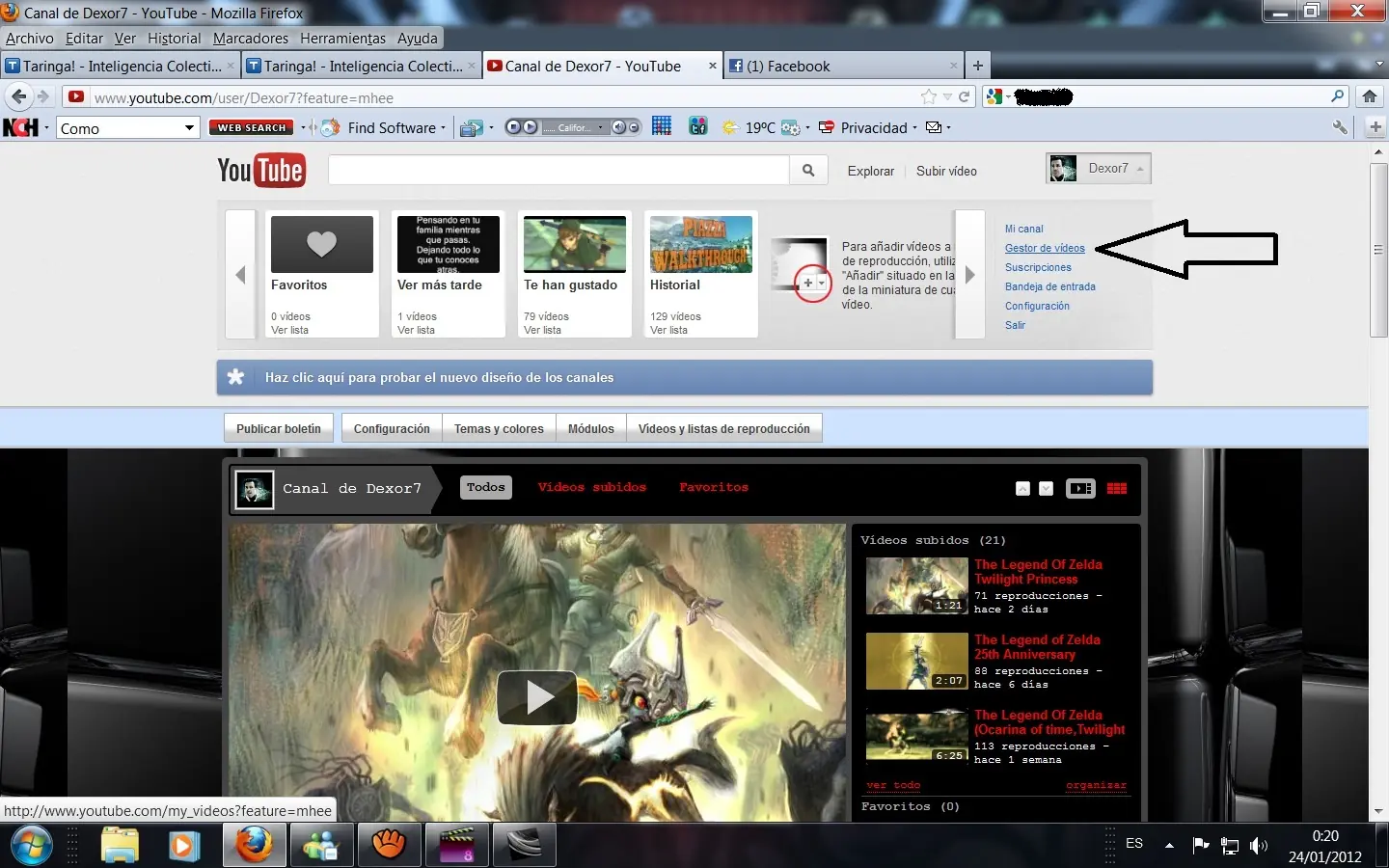Open the Archivo menu
Screen dimensions: 1389x868
tap(30, 39)
